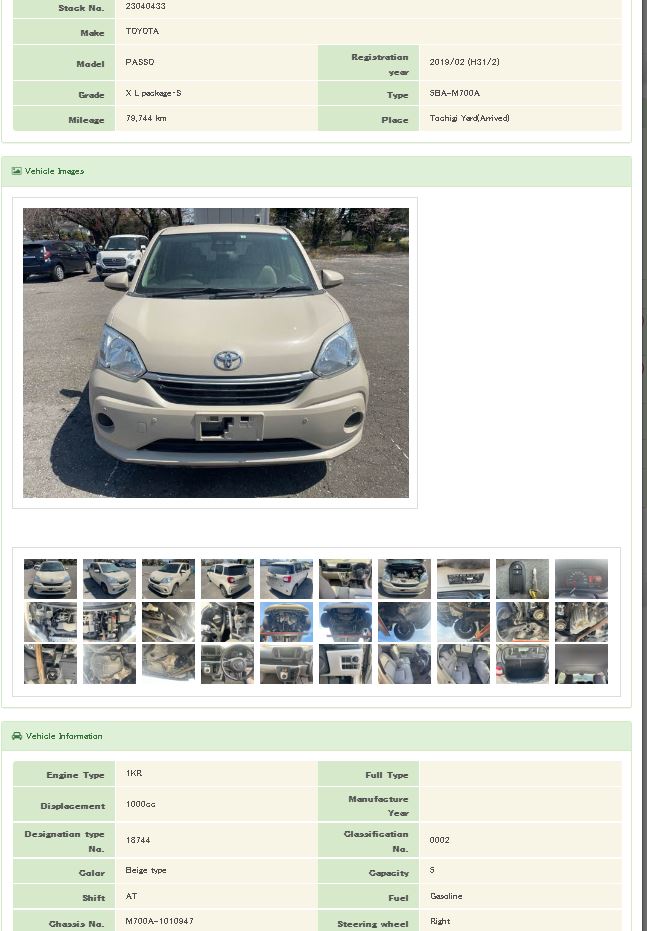Show the key fob and key thumbnail
The height and width of the screenshot is (931, 647).
(522, 578)
